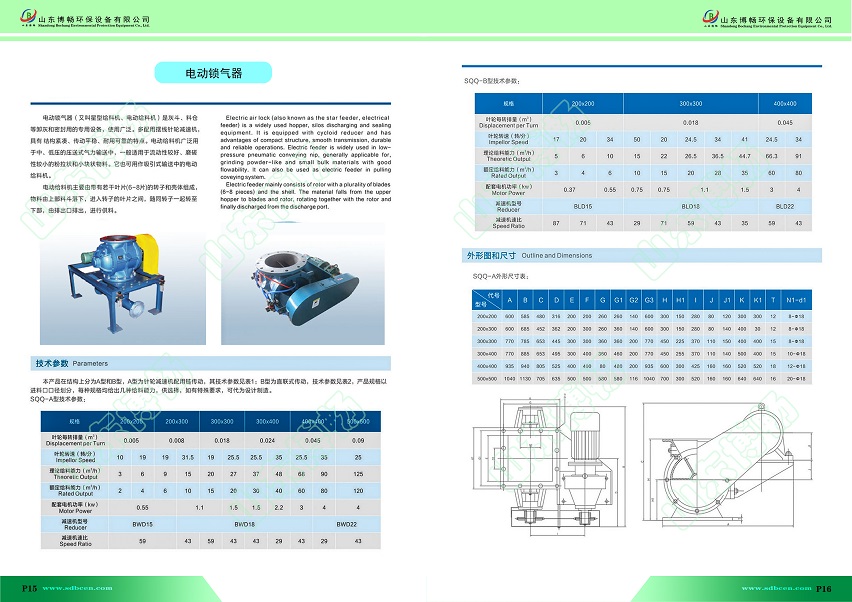Click the BLD22 reducer cell
Image resolution: width=852 pixels, height=602 pixels.
786,205
